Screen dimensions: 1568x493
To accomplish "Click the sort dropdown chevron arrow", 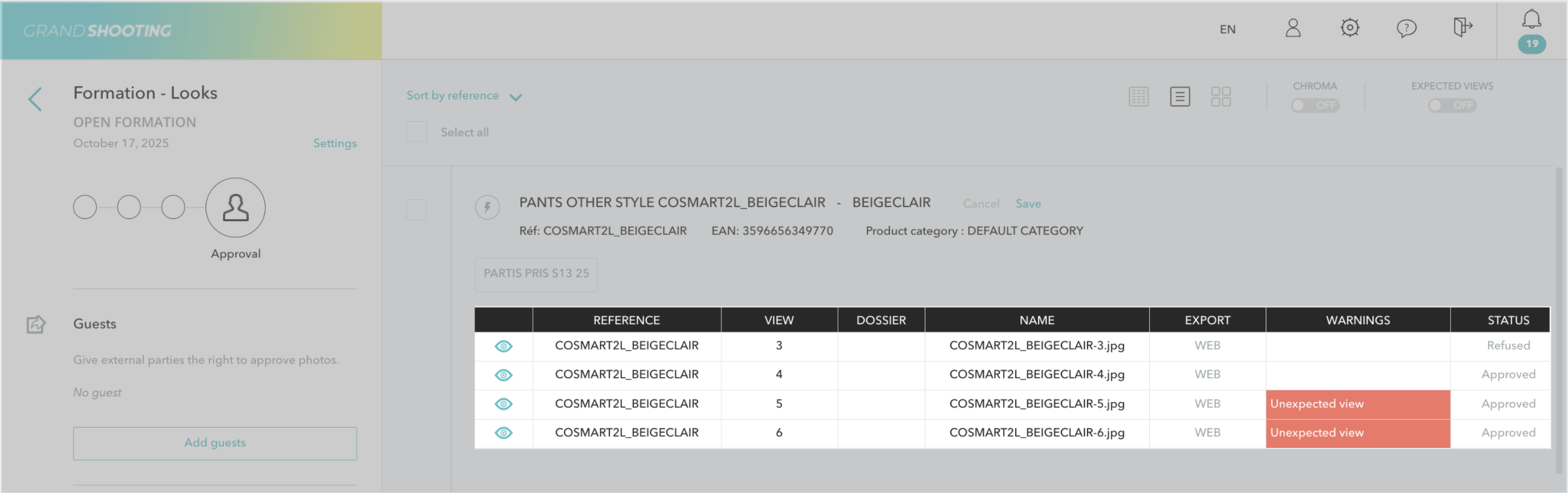I will coord(516,97).
